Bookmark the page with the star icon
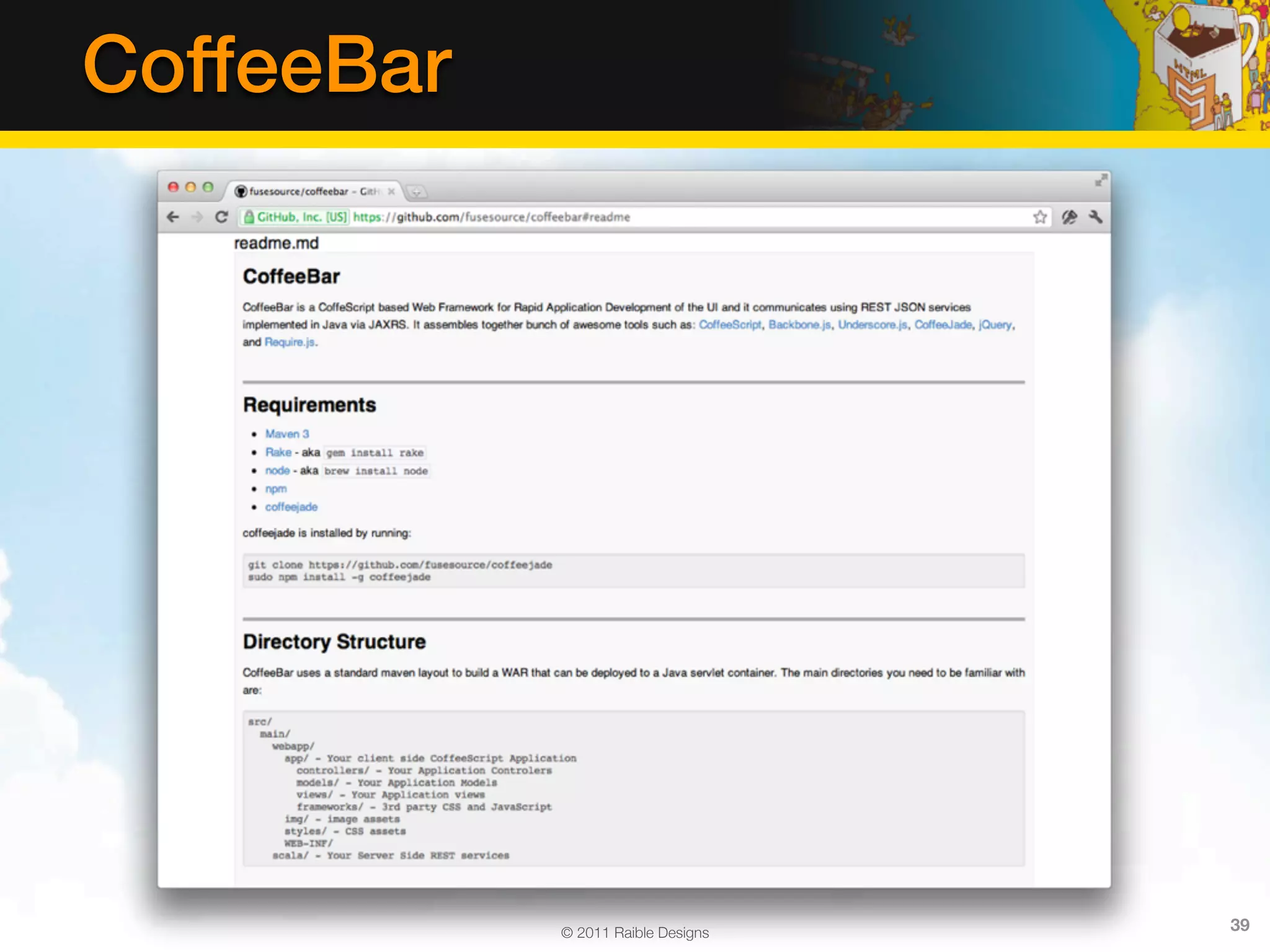 pos(1040,217)
